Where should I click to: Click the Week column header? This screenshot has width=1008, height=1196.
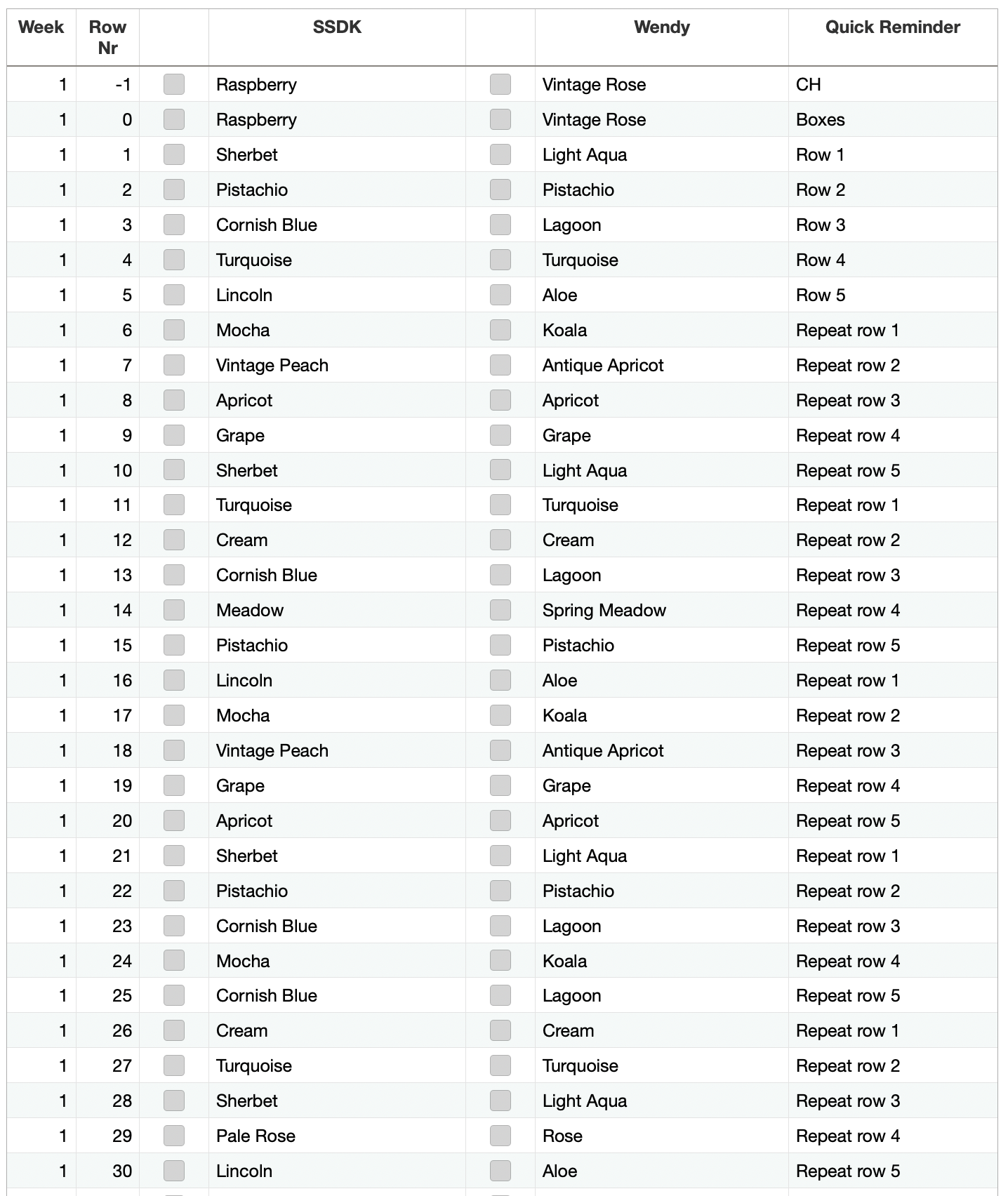[x=41, y=27]
